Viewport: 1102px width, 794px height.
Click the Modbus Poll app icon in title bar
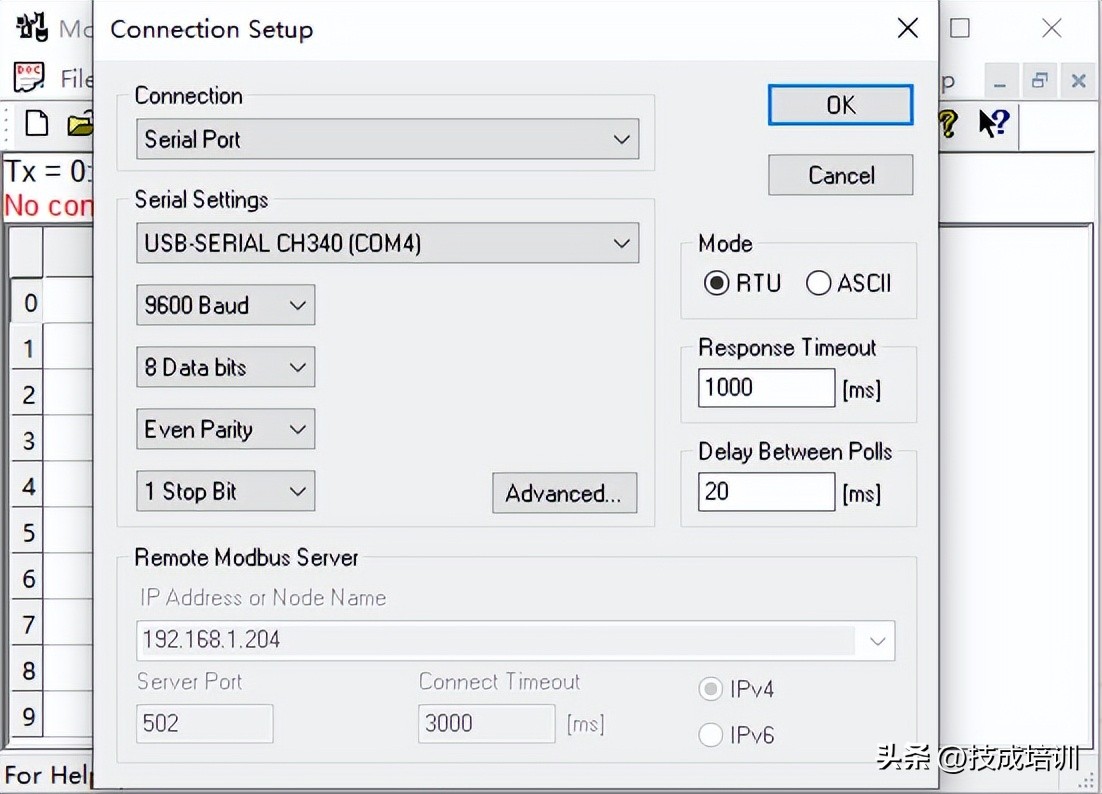click(x=32, y=28)
